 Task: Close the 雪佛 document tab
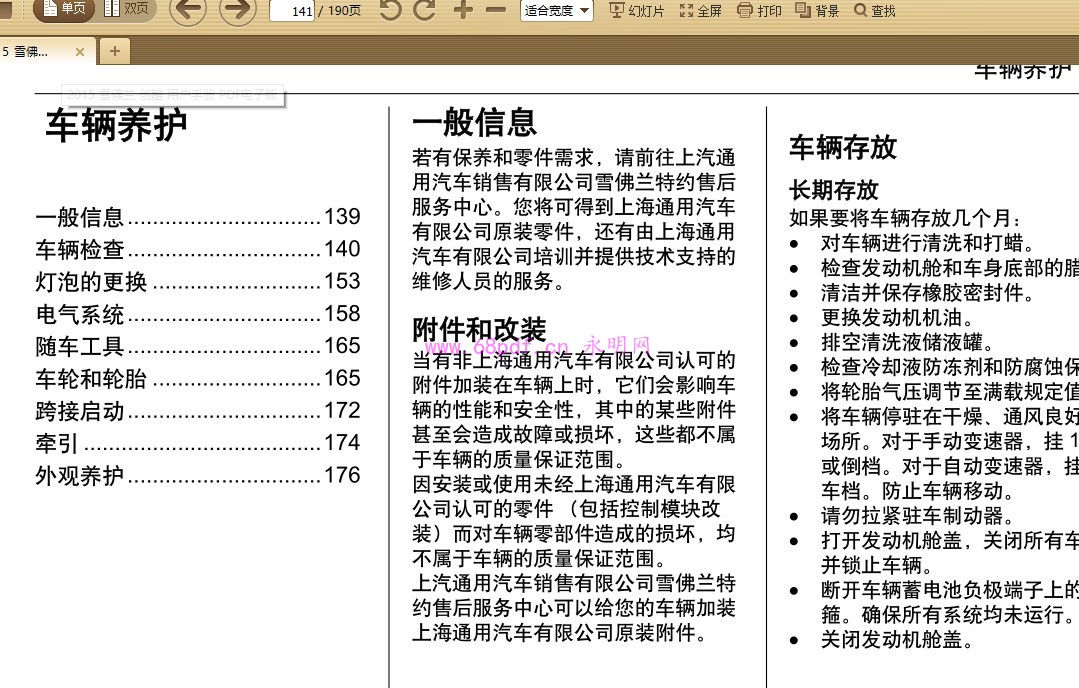coord(80,52)
